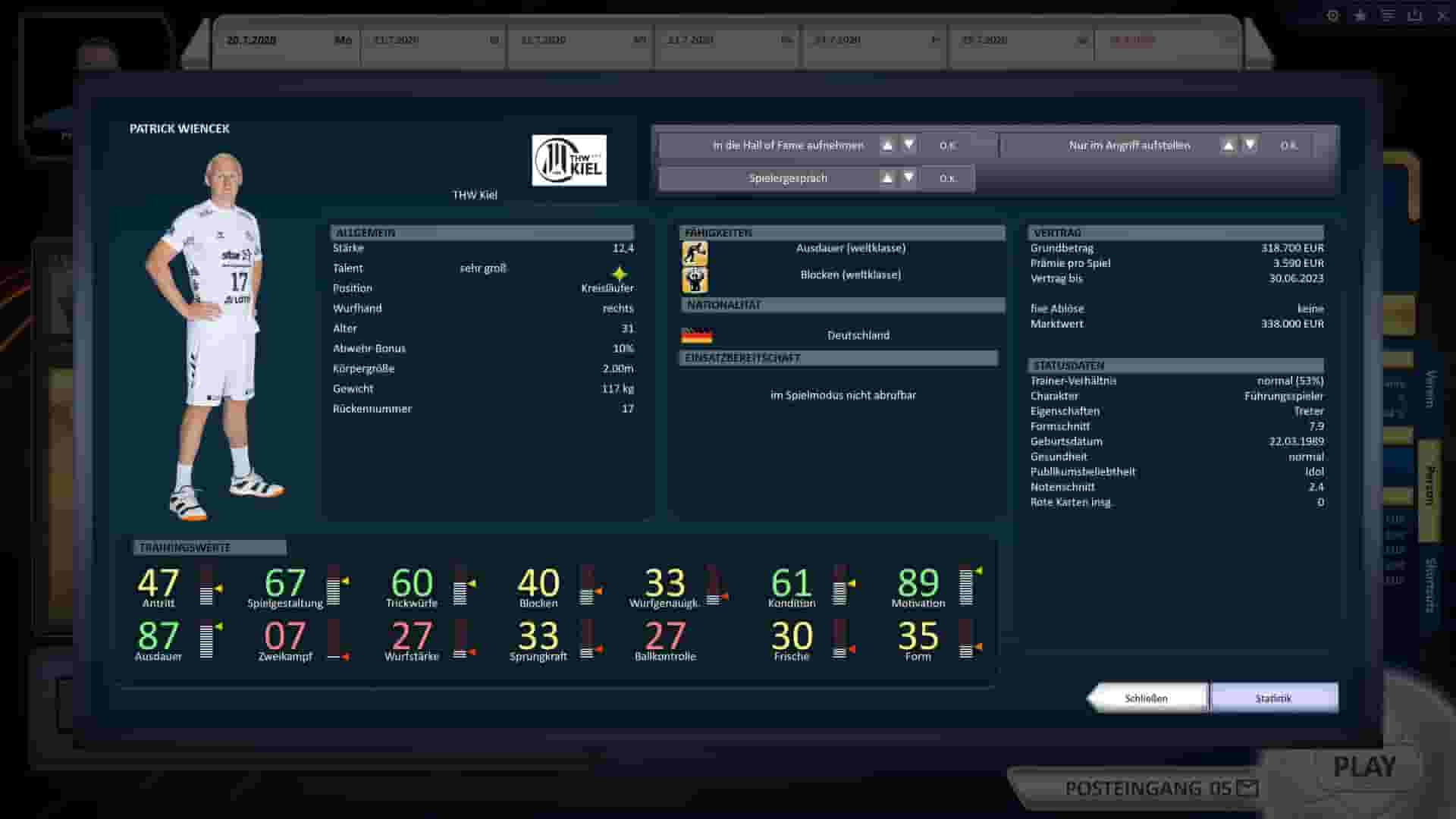
Task: Click the down arrow next to Spielergespräch
Action: [908, 177]
